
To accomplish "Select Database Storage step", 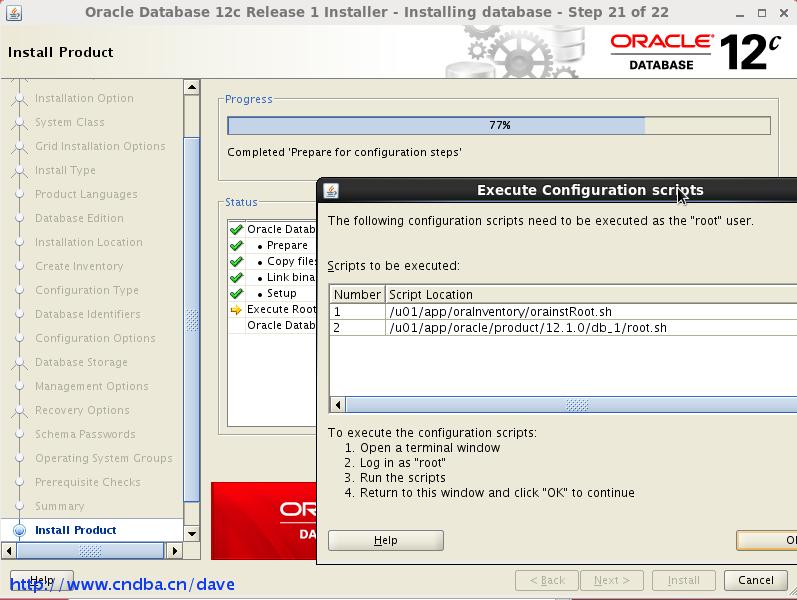I will [81, 362].
